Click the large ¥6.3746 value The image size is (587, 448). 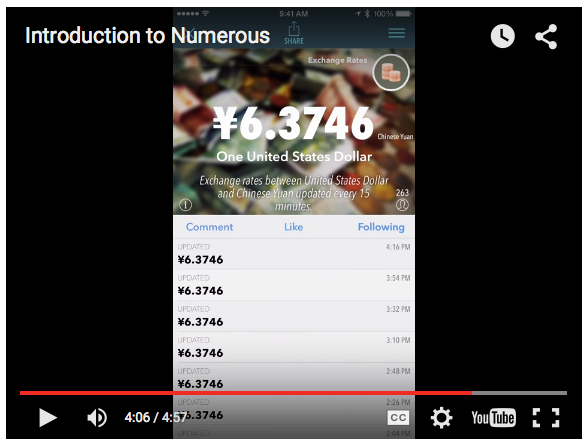point(293,123)
